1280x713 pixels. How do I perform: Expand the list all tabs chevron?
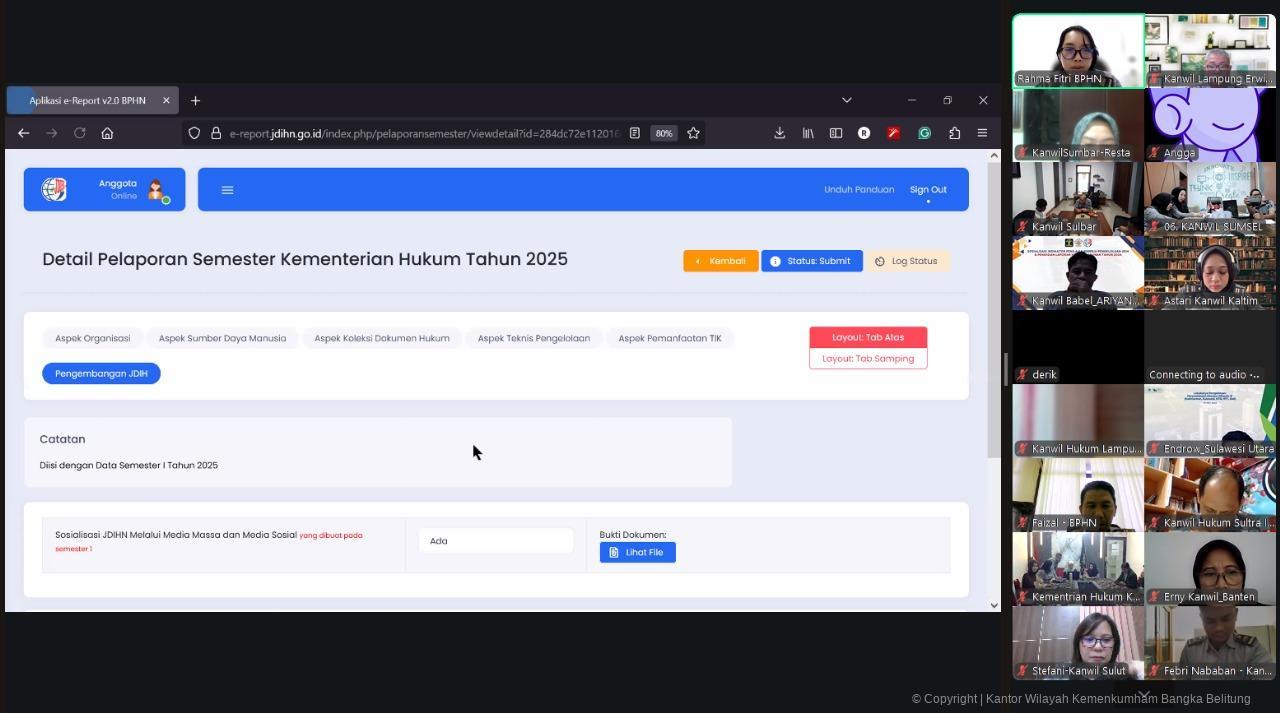tap(846, 100)
